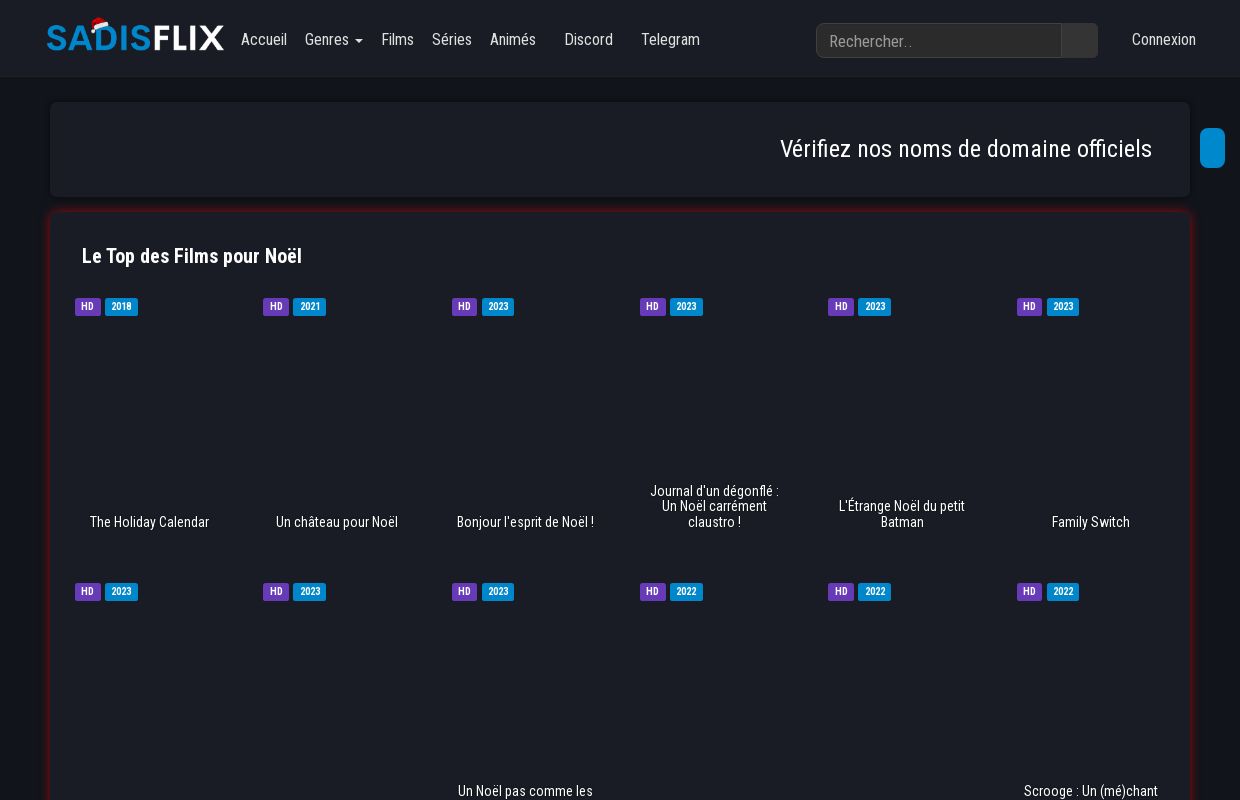
Task: Click the Rechercher search input field
Action: (938, 41)
